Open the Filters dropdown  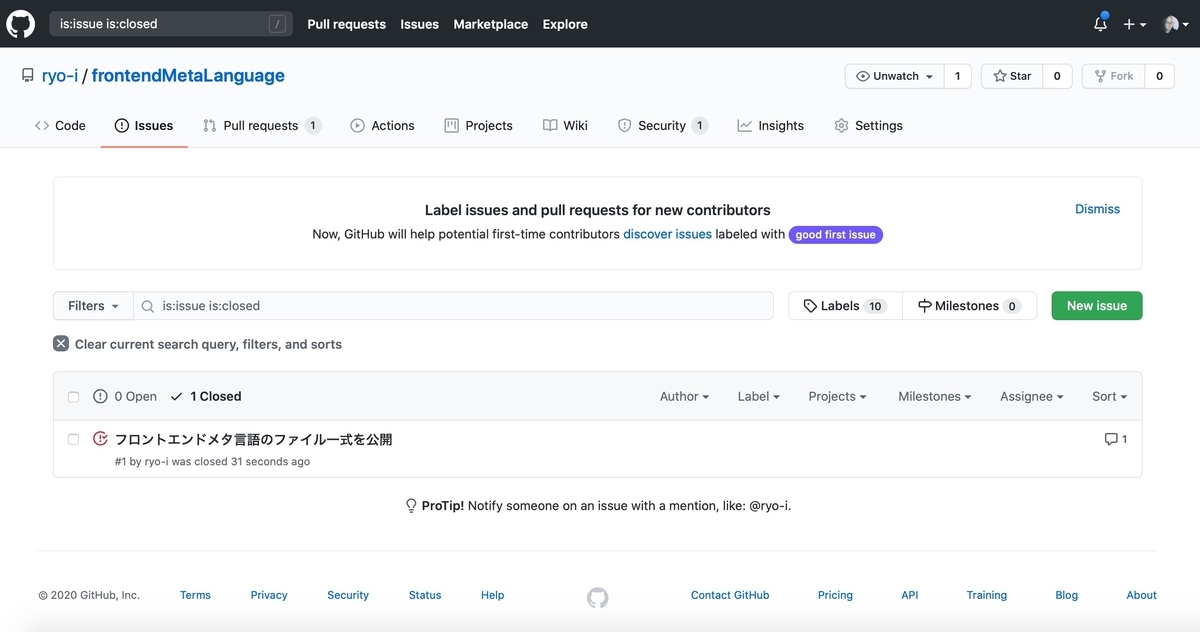click(93, 306)
